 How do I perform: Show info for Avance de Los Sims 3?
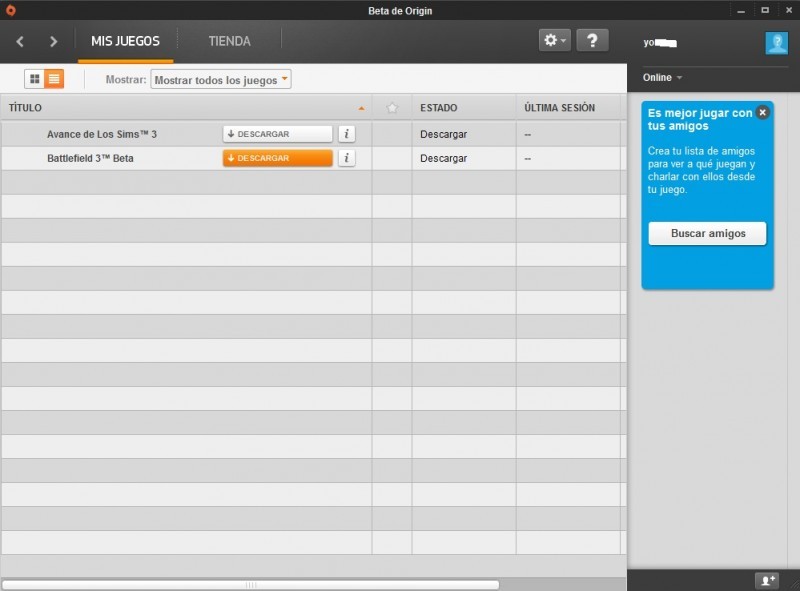[346, 134]
